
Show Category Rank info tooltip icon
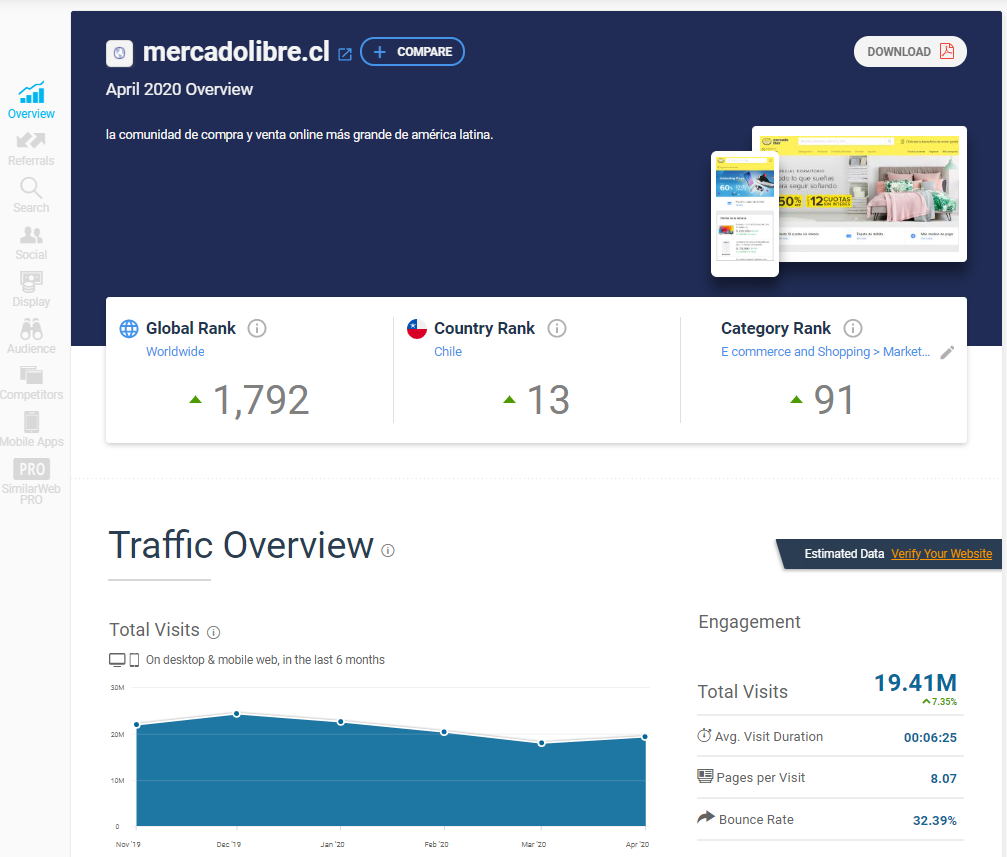coord(853,328)
